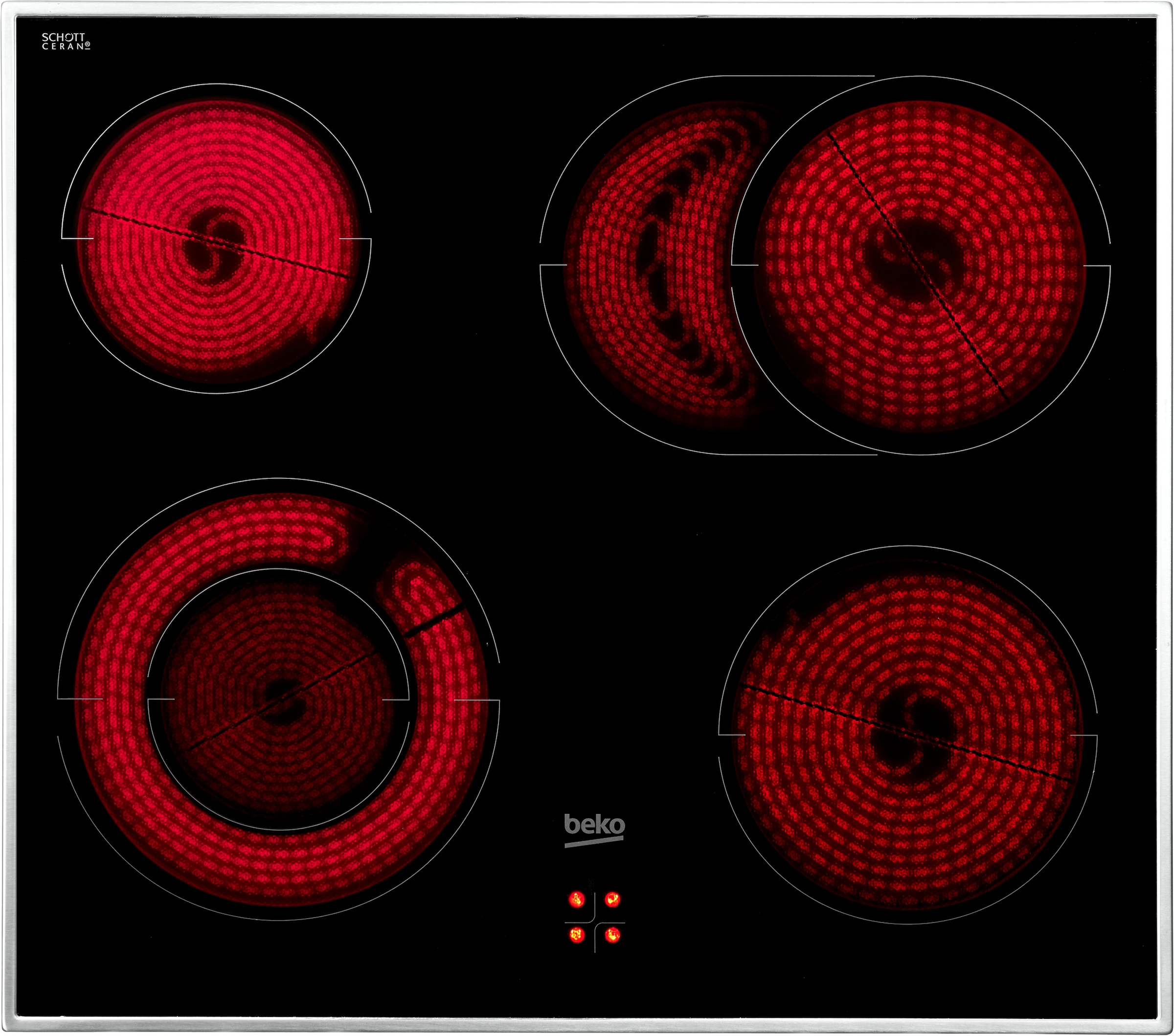The width and height of the screenshot is (1174, 1036).
Task: Select the front-right round cooking zone
Action: tap(908, 735)
